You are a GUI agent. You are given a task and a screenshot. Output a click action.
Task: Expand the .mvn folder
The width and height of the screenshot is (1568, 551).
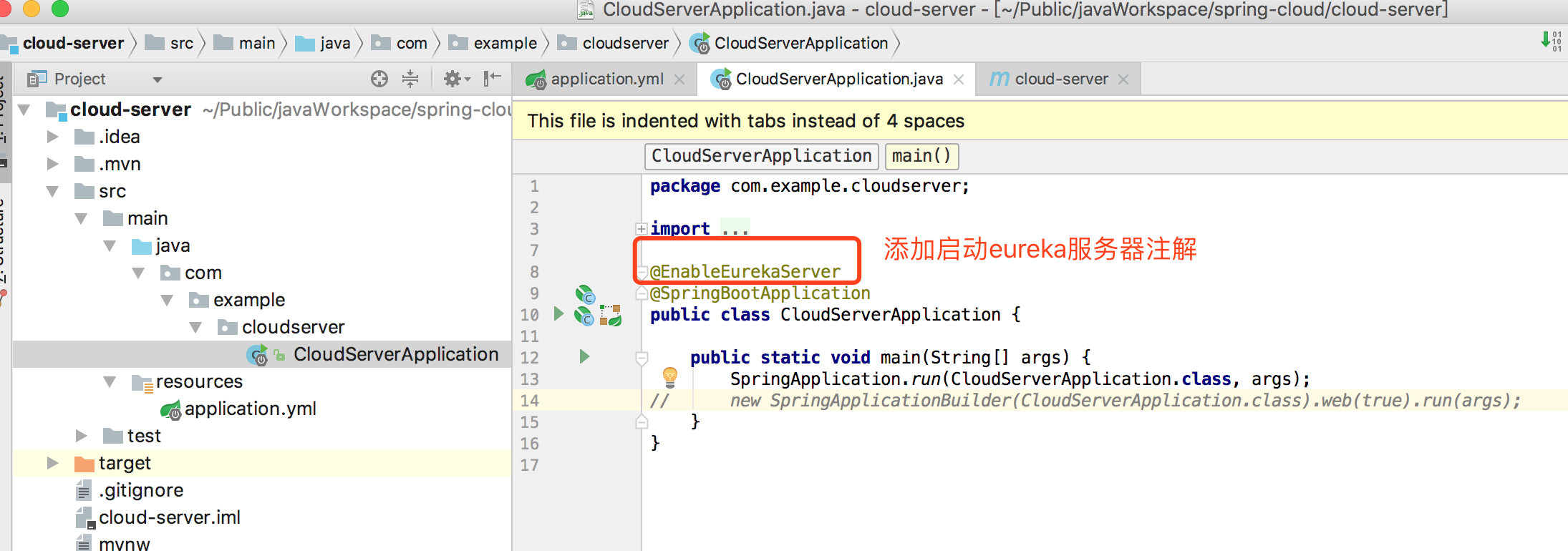click(x=52, y=164)
